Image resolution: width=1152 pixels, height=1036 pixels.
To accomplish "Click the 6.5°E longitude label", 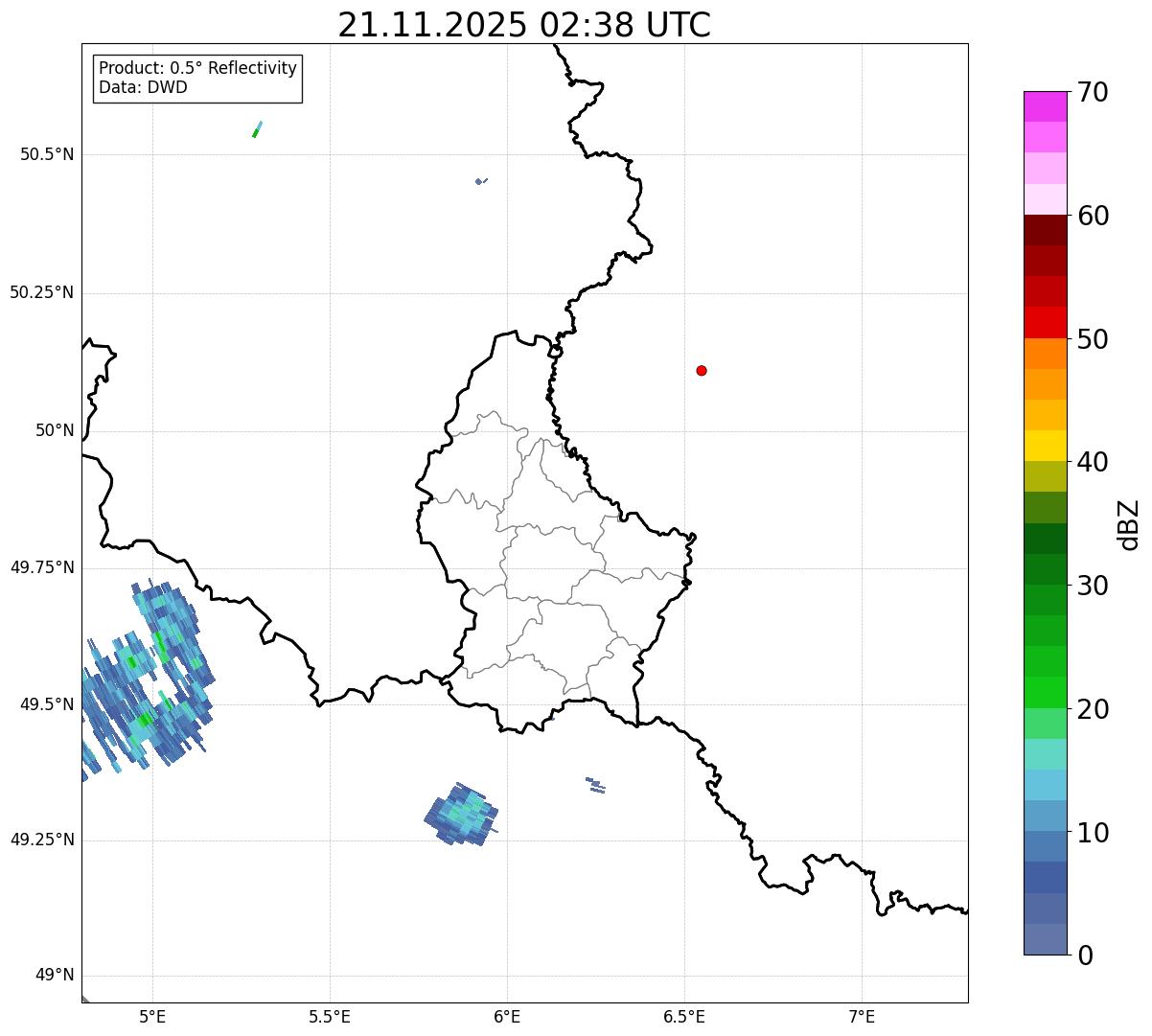I will [684, 1017].
